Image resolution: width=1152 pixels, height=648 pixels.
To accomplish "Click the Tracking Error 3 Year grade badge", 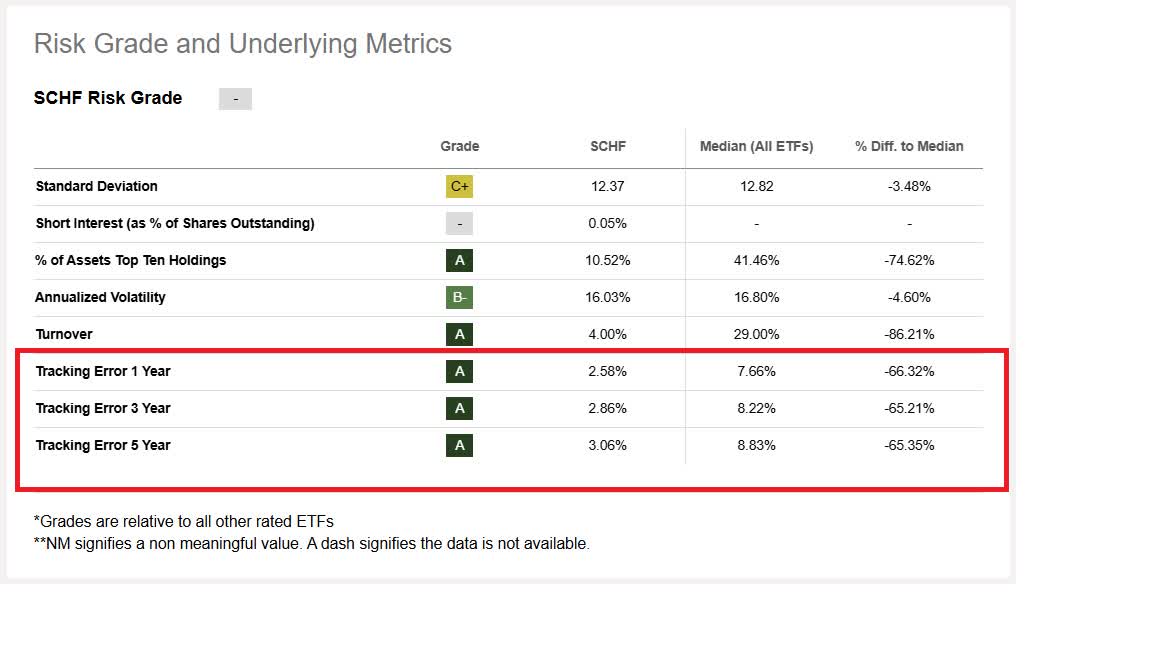I will tap(459, 408).
